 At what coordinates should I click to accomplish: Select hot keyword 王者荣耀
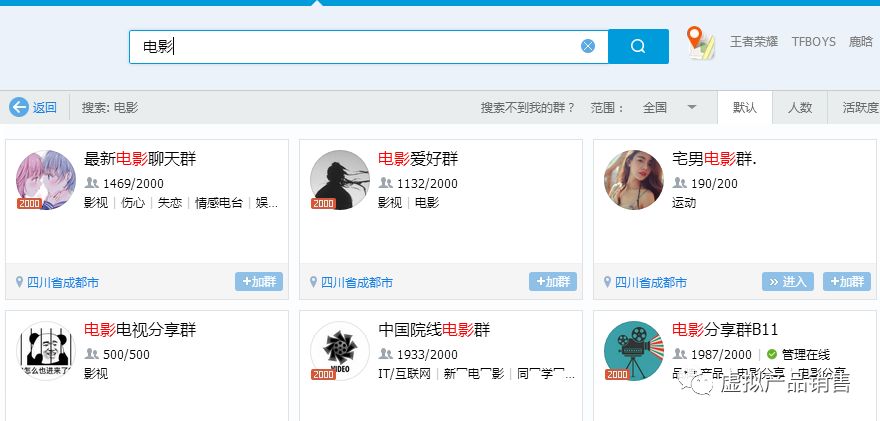coord(754,42)
